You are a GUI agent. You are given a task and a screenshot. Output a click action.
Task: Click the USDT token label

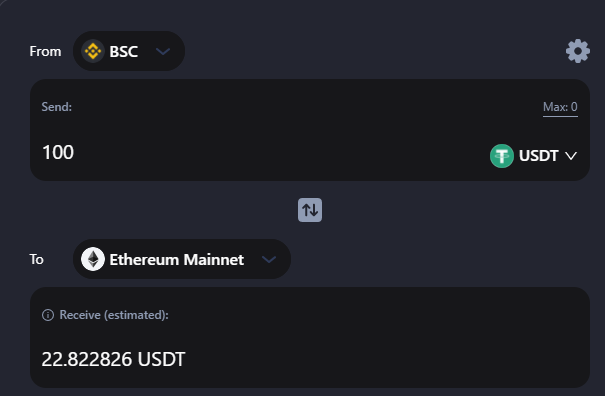[x=538, y=156]
